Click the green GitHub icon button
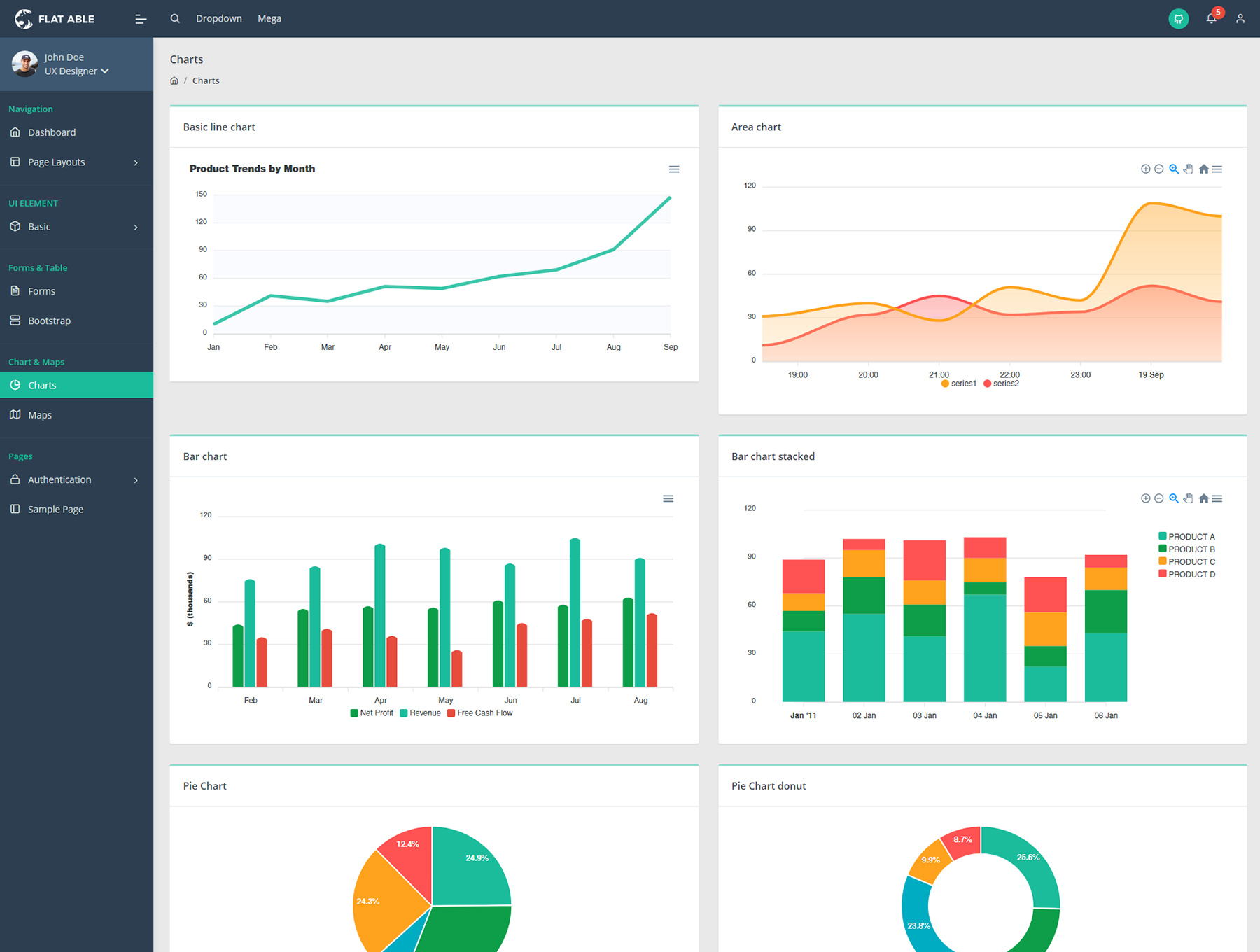1260x952 pixels. 1178,19
